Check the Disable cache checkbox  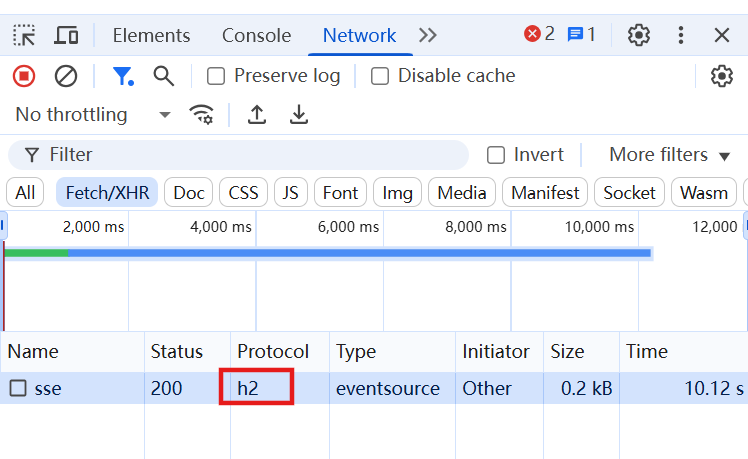tap(380, 76)
